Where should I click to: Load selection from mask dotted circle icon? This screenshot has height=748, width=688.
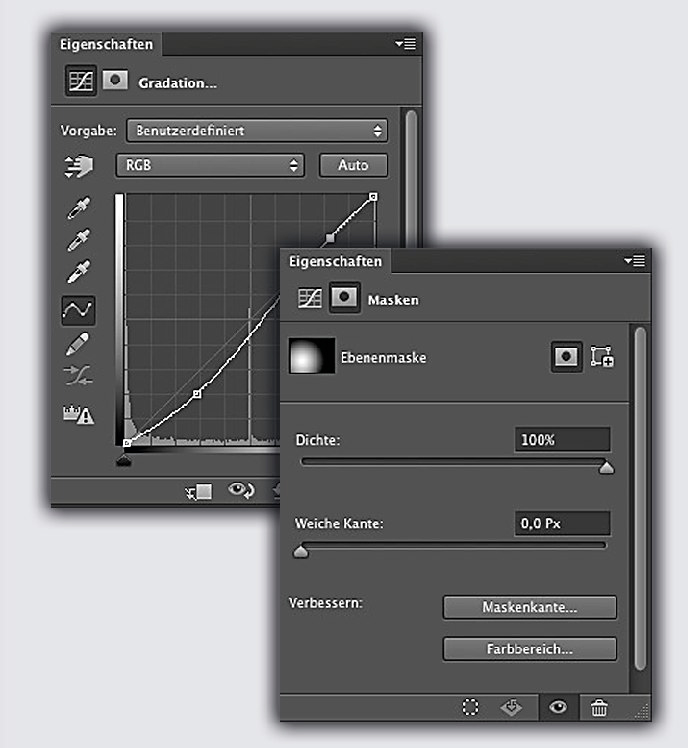[470, 707]
